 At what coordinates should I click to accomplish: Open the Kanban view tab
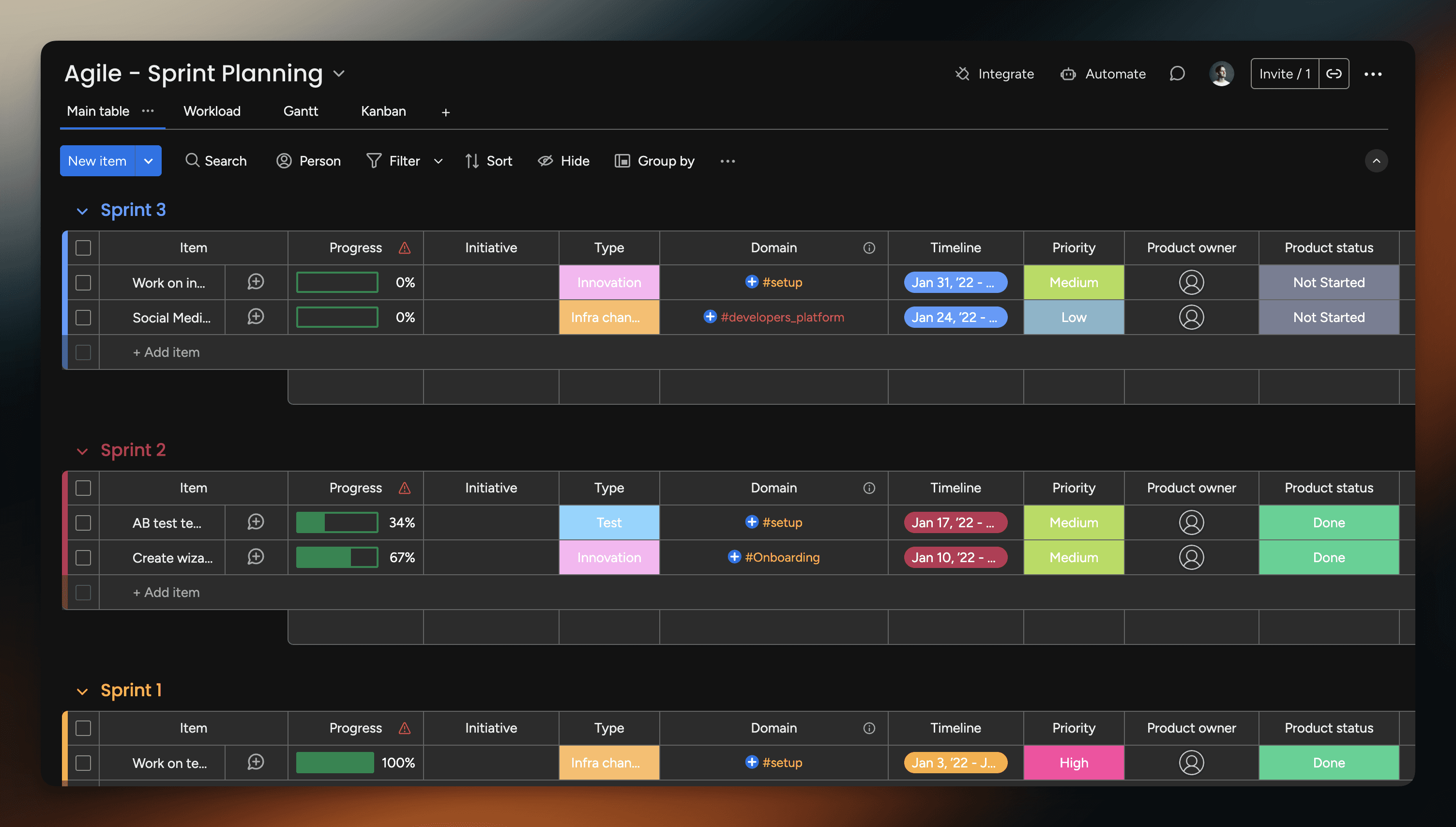383,111
